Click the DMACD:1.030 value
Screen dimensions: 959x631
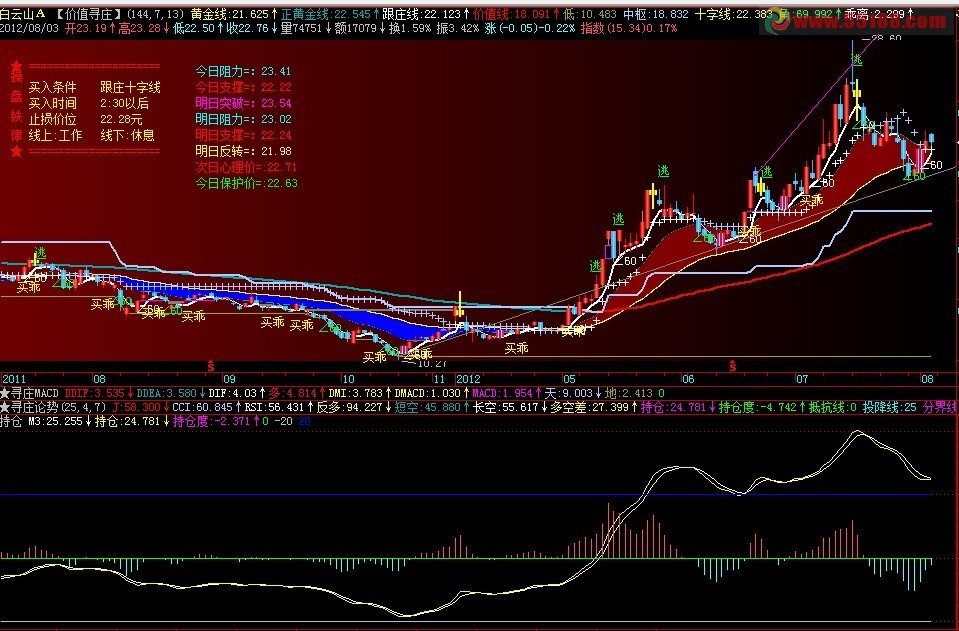(x=428, y=393)
